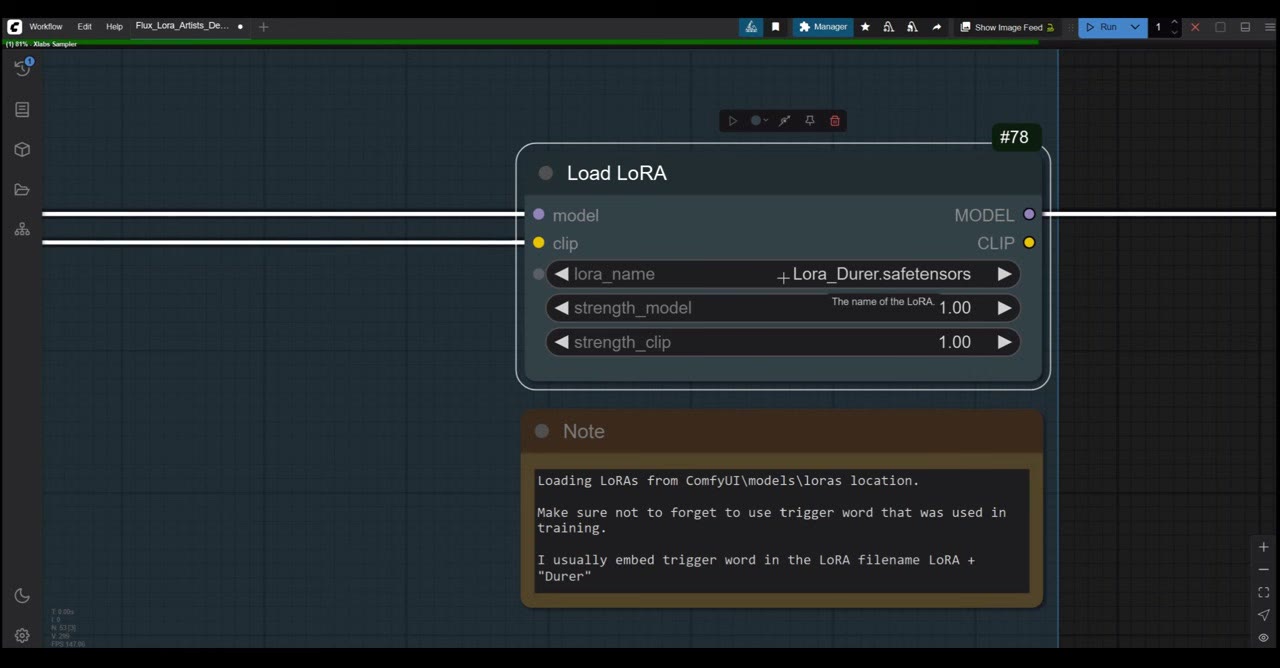Image resolution: width=1280 pixels, height=668 pixels.
Task: Toggle canvas select mode arrow icon
Action: click(1263, 615)
